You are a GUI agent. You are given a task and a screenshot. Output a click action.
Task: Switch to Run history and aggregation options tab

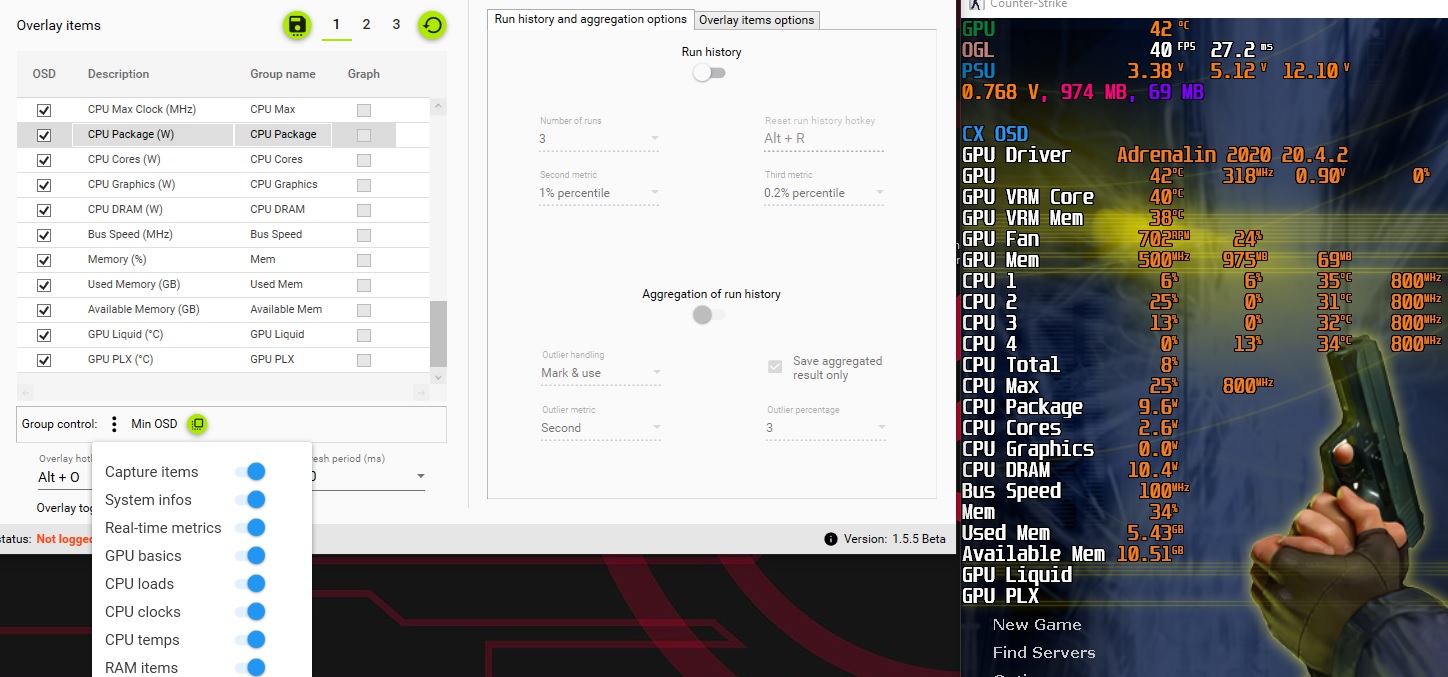coord(591,19)
